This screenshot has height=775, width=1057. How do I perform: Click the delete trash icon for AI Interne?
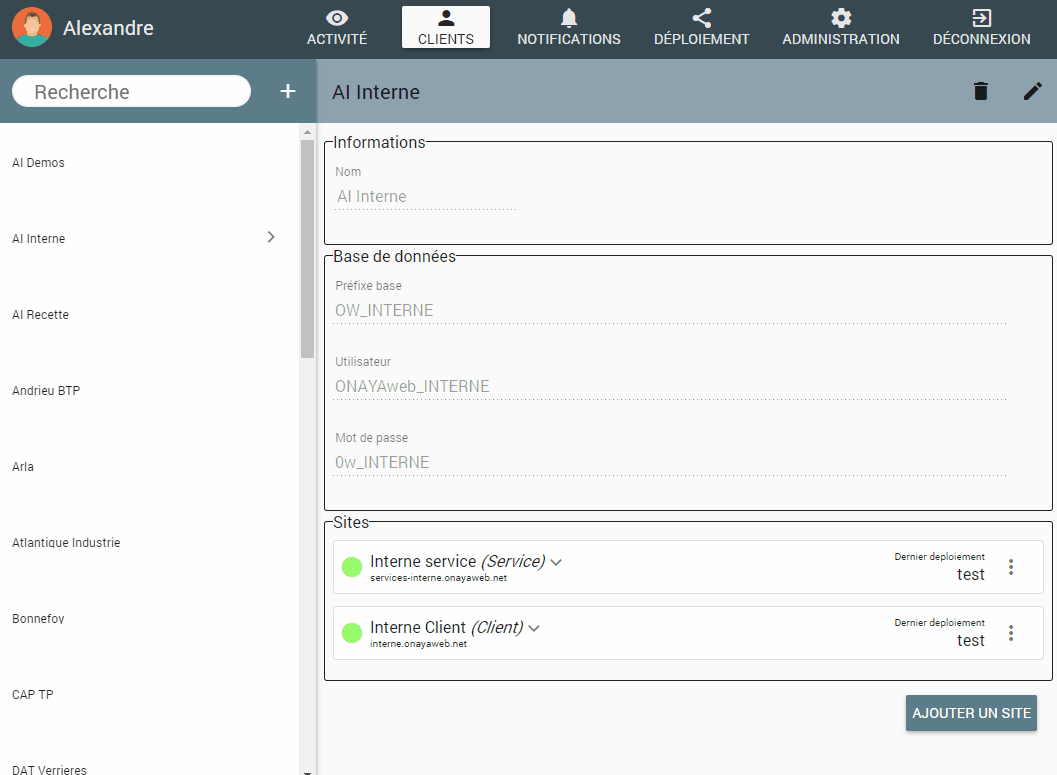point(980,91)
